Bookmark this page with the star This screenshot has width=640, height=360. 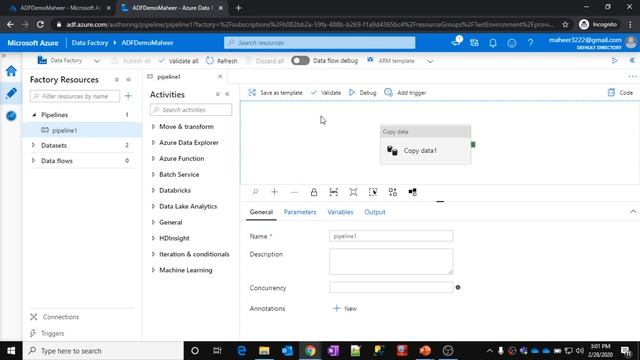[x=565, y=24]
